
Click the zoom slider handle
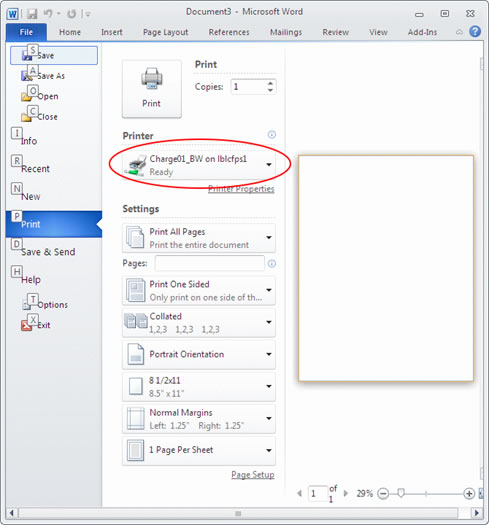point(401,493)
